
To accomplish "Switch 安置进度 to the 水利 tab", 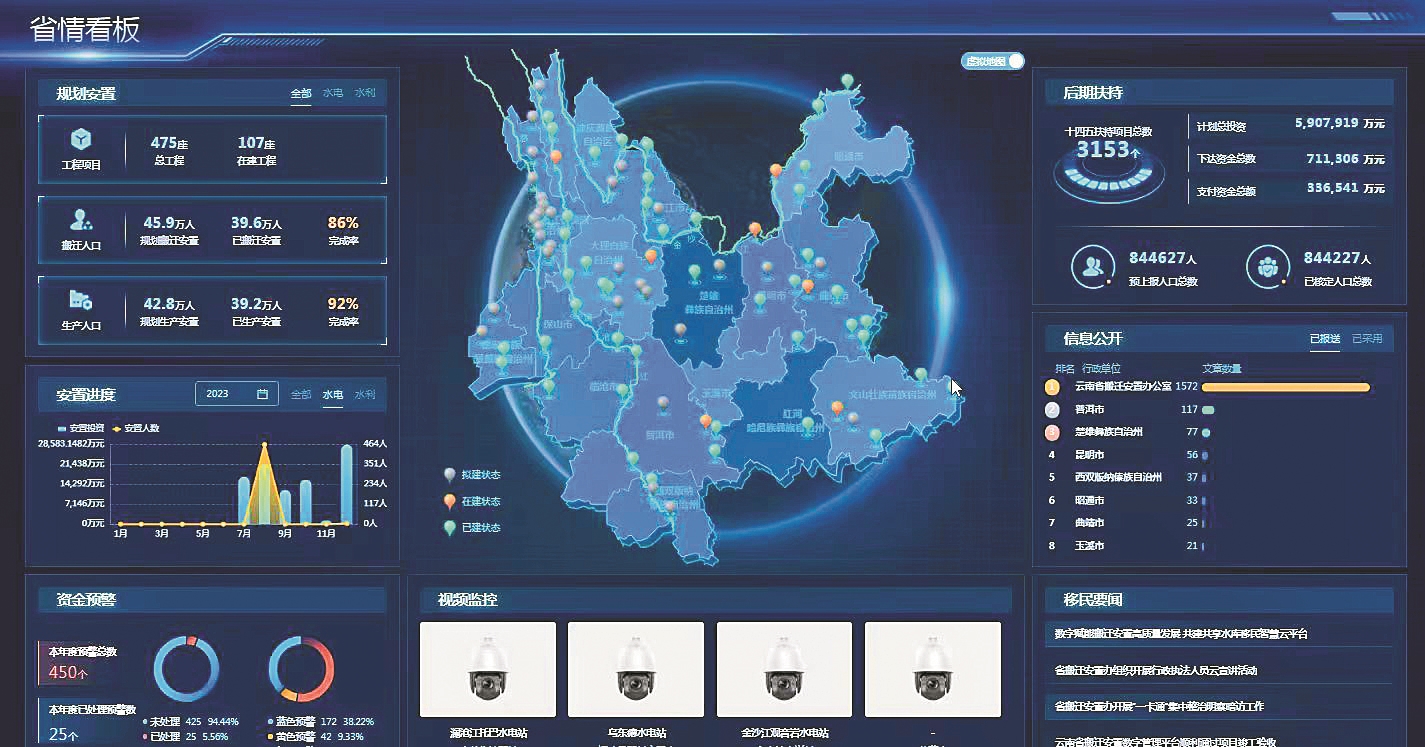I will [x=365, y=394].
